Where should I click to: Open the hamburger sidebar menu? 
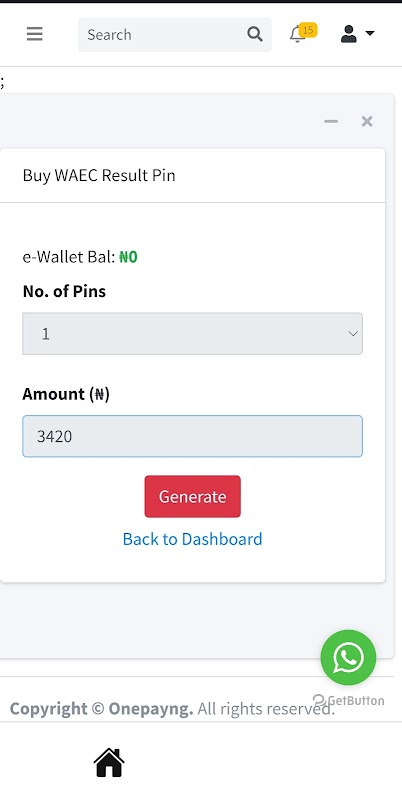35,34
